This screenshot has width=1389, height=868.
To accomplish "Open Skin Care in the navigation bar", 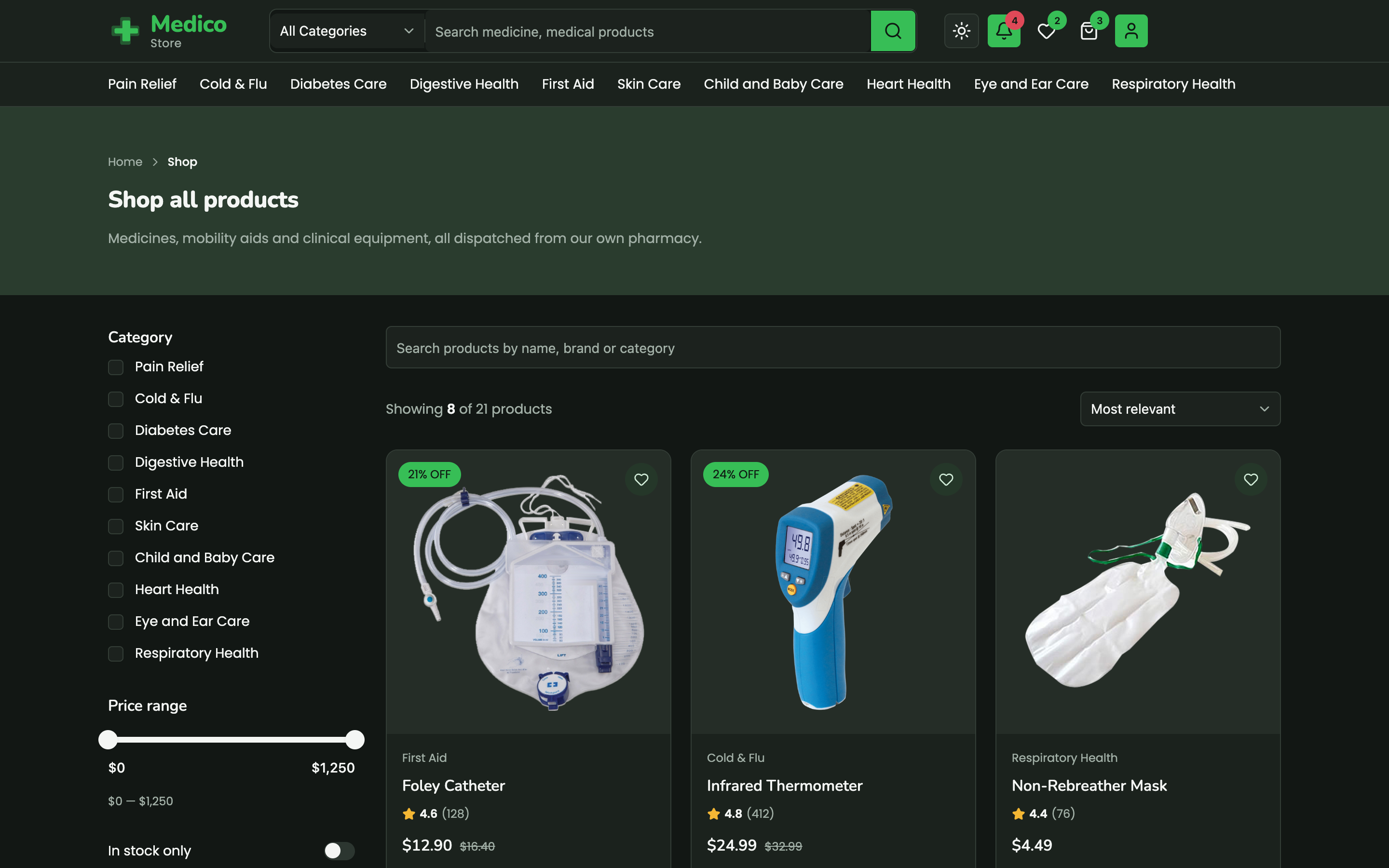I will point(649,84).
